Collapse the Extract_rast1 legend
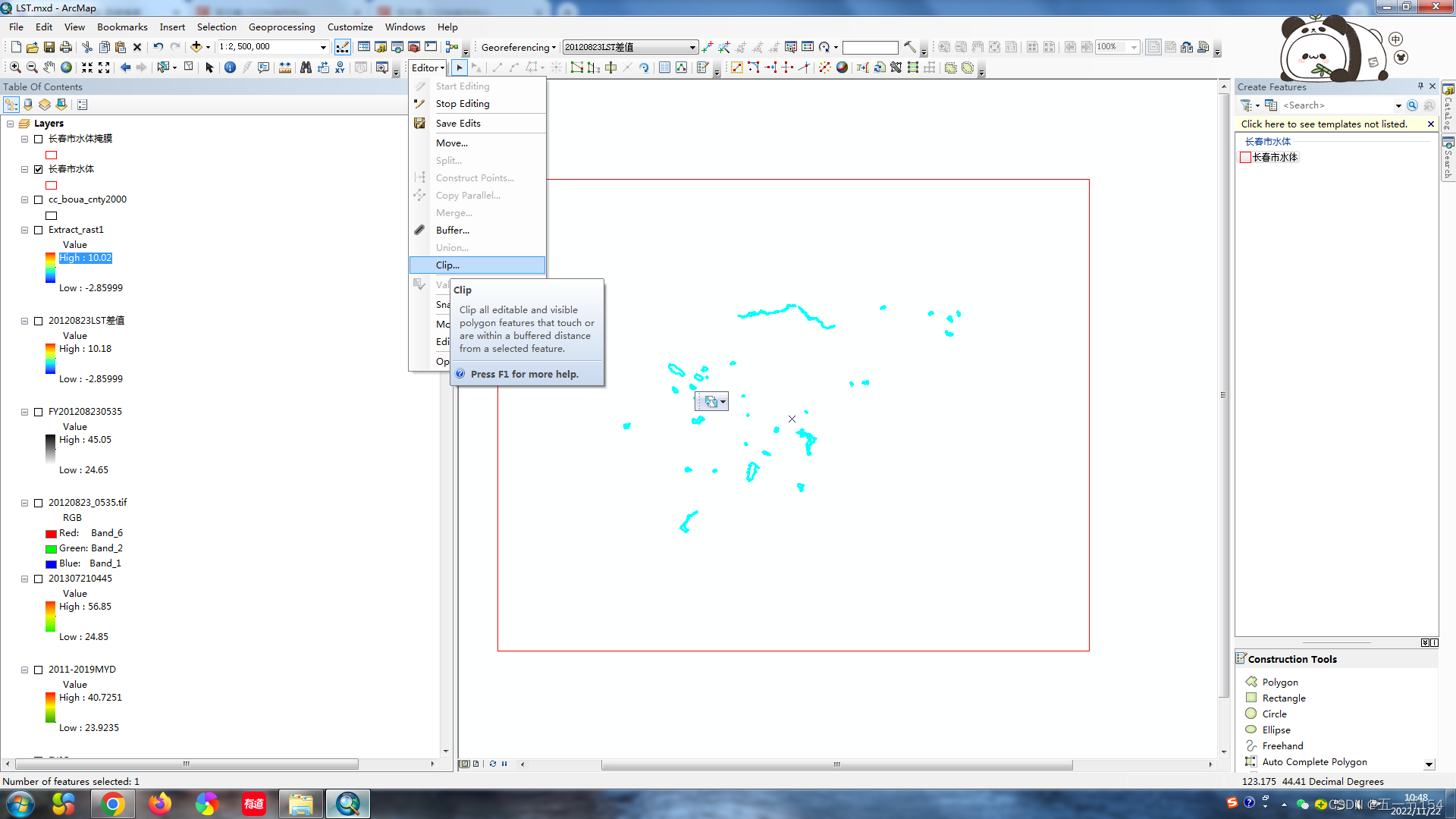The height and width of the screenshot is (819, 1456). tap(24, 230)
